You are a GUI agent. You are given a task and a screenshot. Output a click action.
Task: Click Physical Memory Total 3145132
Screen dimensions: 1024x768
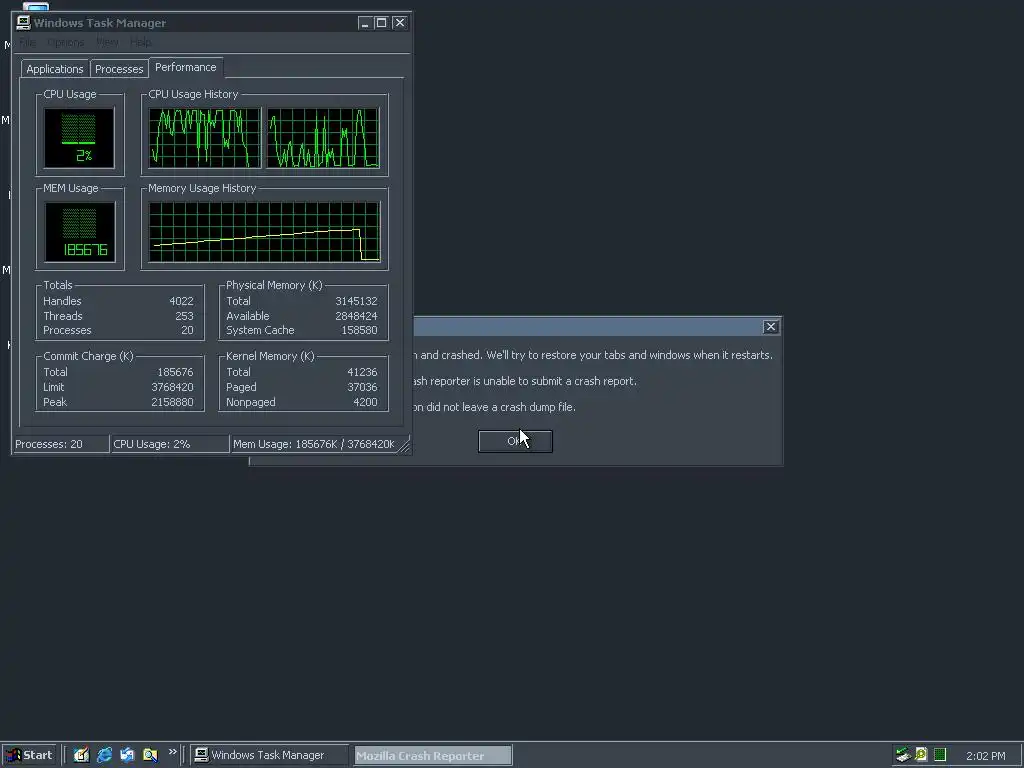point(356,301)
